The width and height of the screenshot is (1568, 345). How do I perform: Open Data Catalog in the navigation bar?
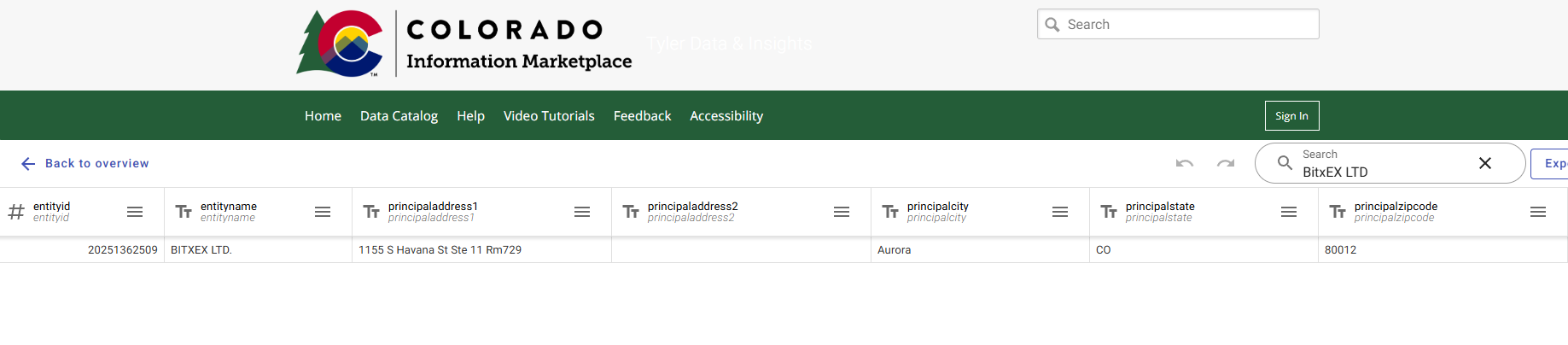(399, 116)
